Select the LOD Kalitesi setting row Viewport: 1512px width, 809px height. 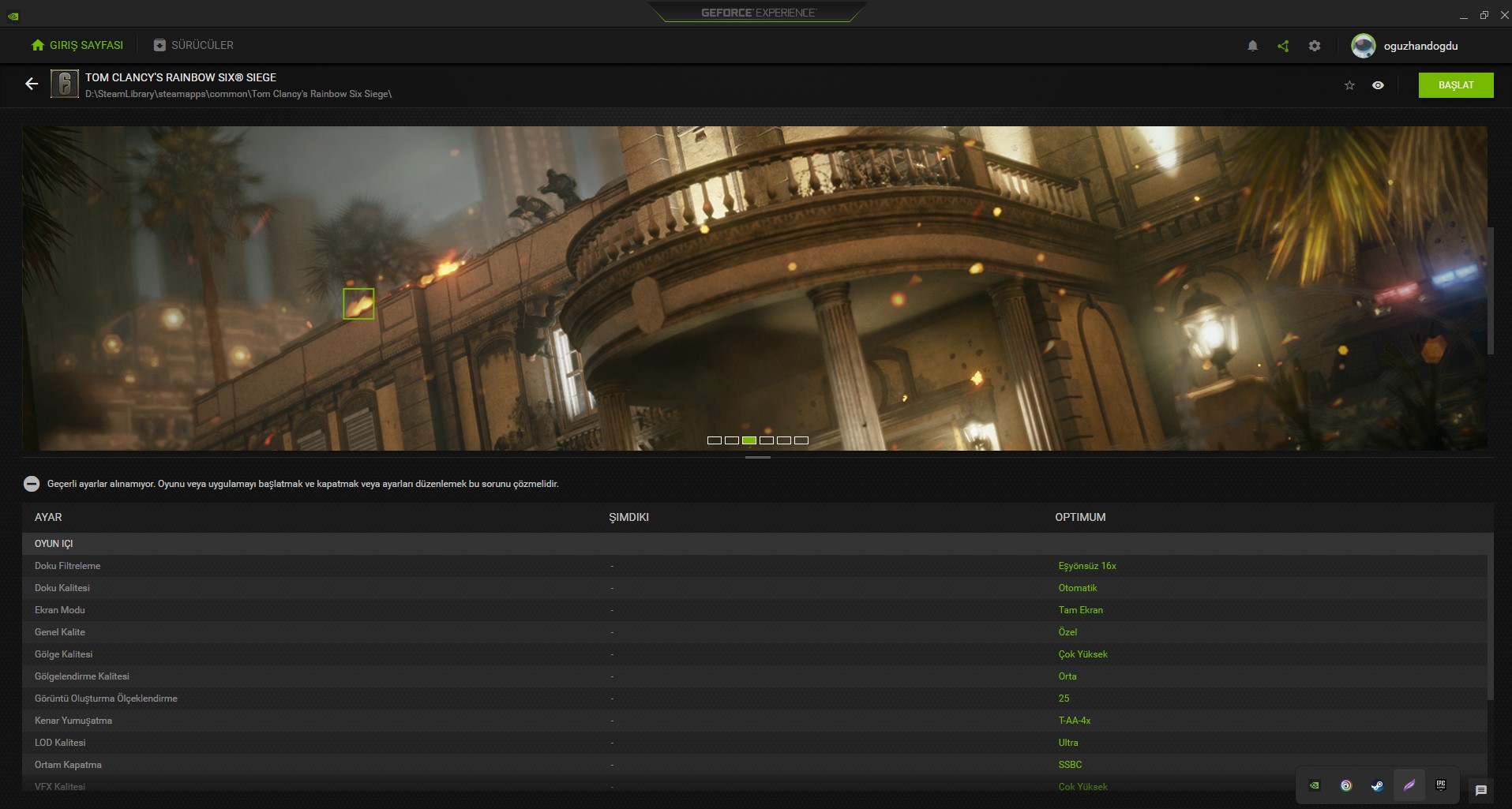pos(755,743)
